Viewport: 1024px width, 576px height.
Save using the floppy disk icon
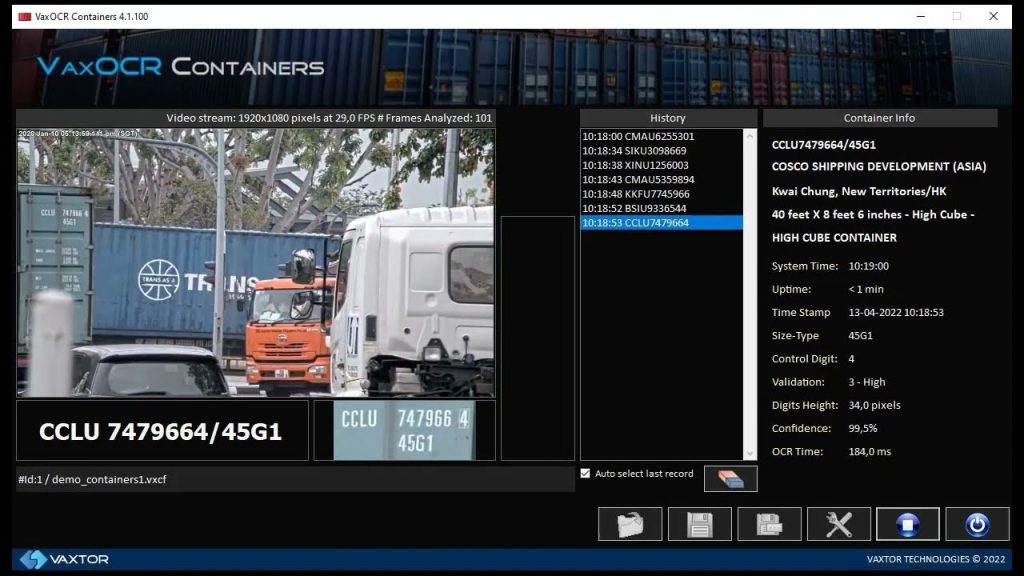click(700, 524)
